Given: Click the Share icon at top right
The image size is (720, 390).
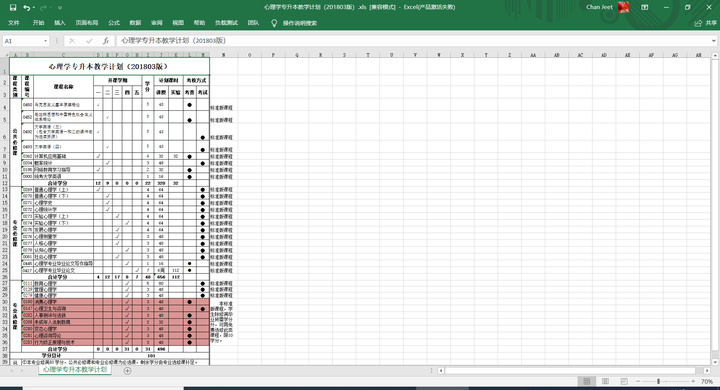Looking at the screenshot, I should (698, 23).
